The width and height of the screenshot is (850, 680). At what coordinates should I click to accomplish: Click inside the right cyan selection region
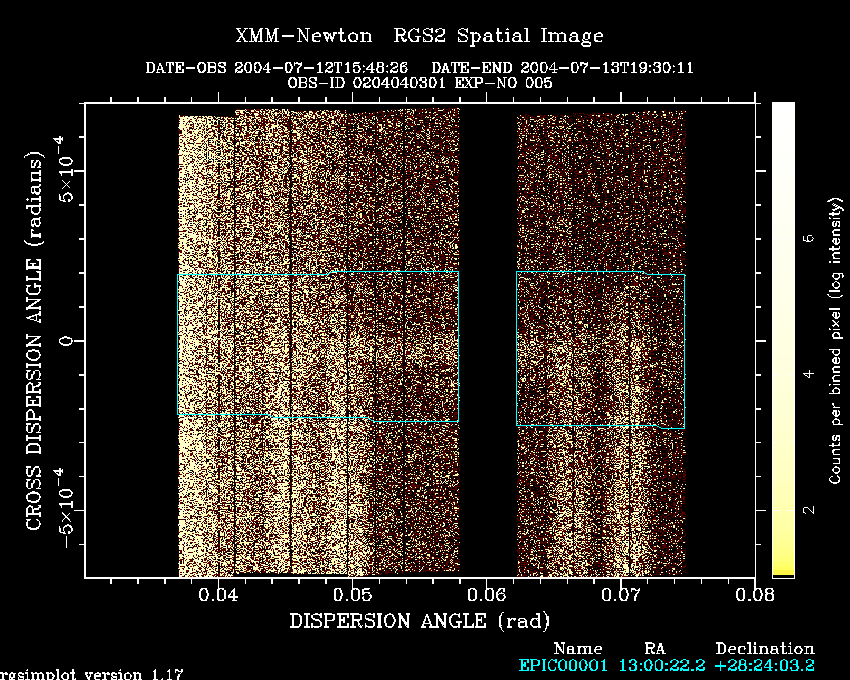pyautogui.click(x=600, y=349)
